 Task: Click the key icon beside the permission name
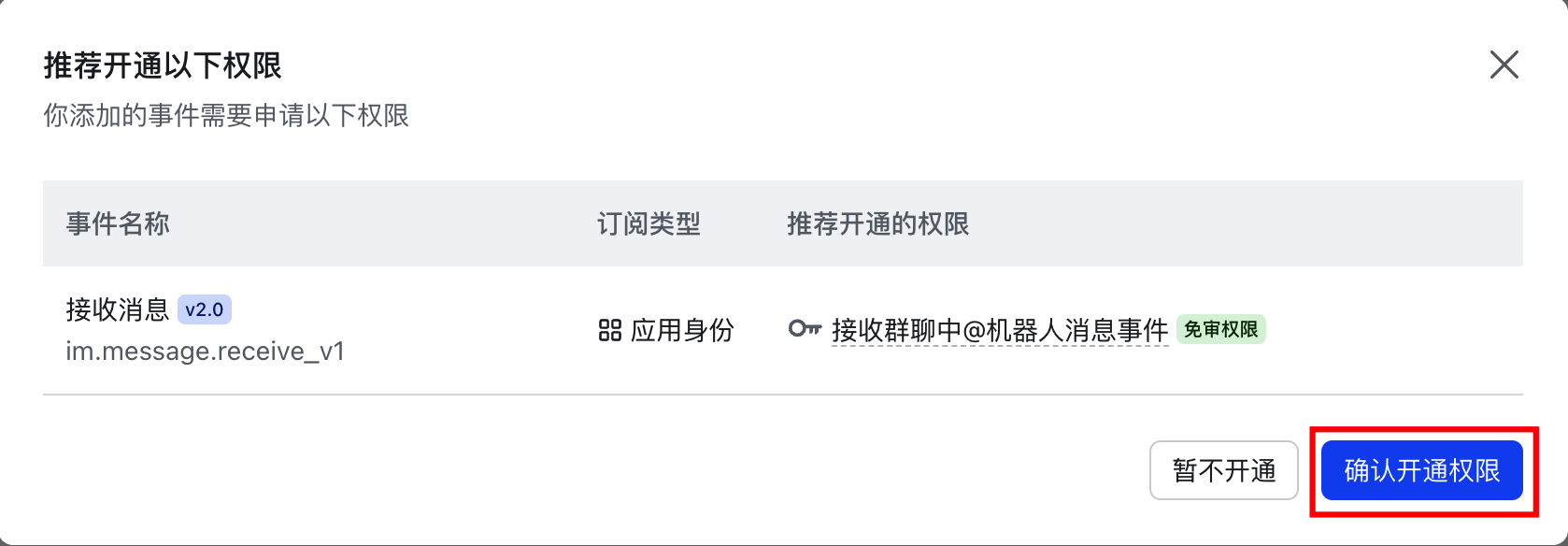[804, 329]
